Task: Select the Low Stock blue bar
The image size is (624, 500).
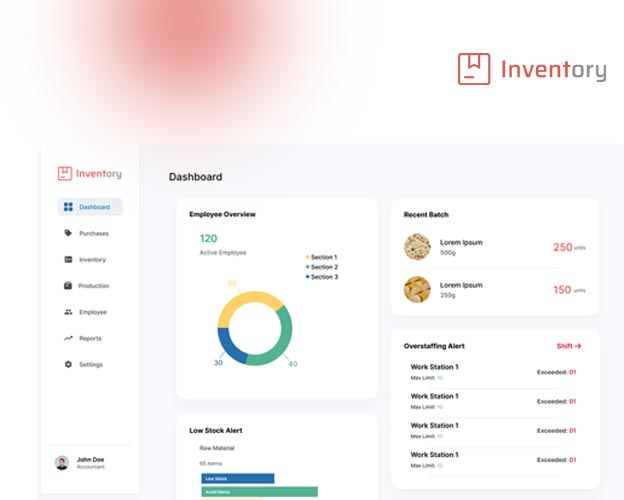Action: (237, 479)
